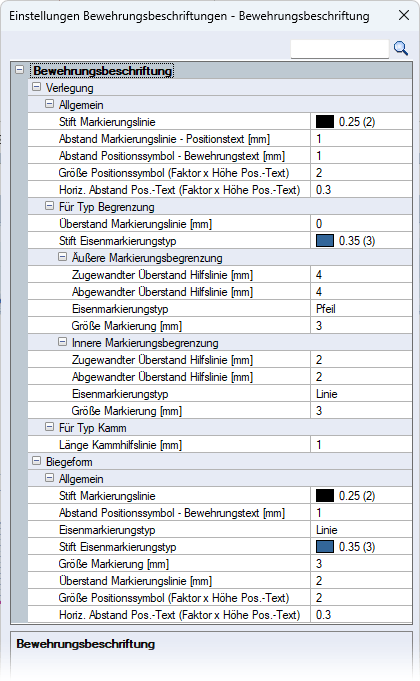This screenshot has height=681, width=420.
Task: Collapse Allgemein group under Biegeform
Action: pos(50,478)
